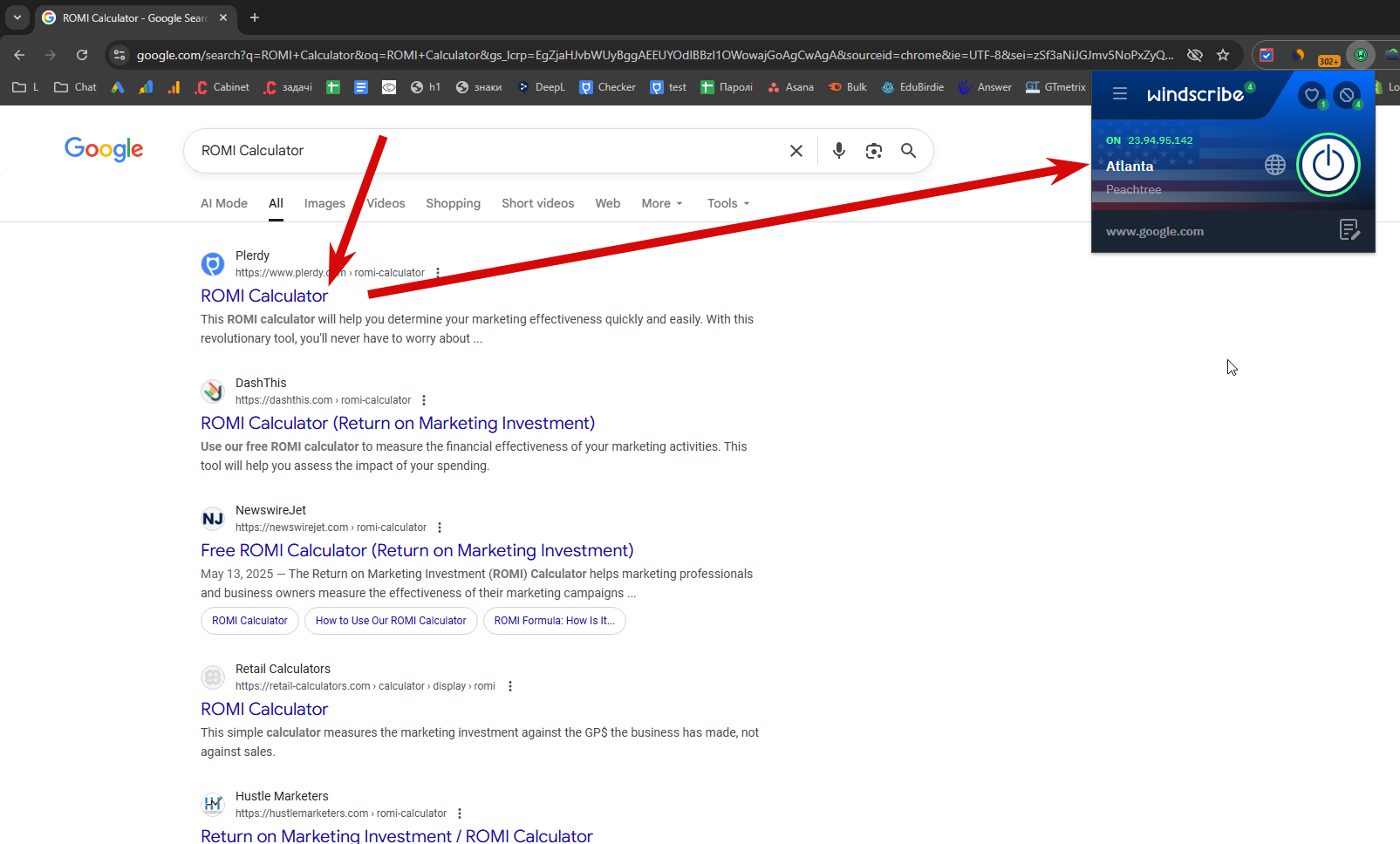The width and height of the screenshot is (1400, 844).
Task: Open the Cabinet bookmark
Action: [222, 87]
